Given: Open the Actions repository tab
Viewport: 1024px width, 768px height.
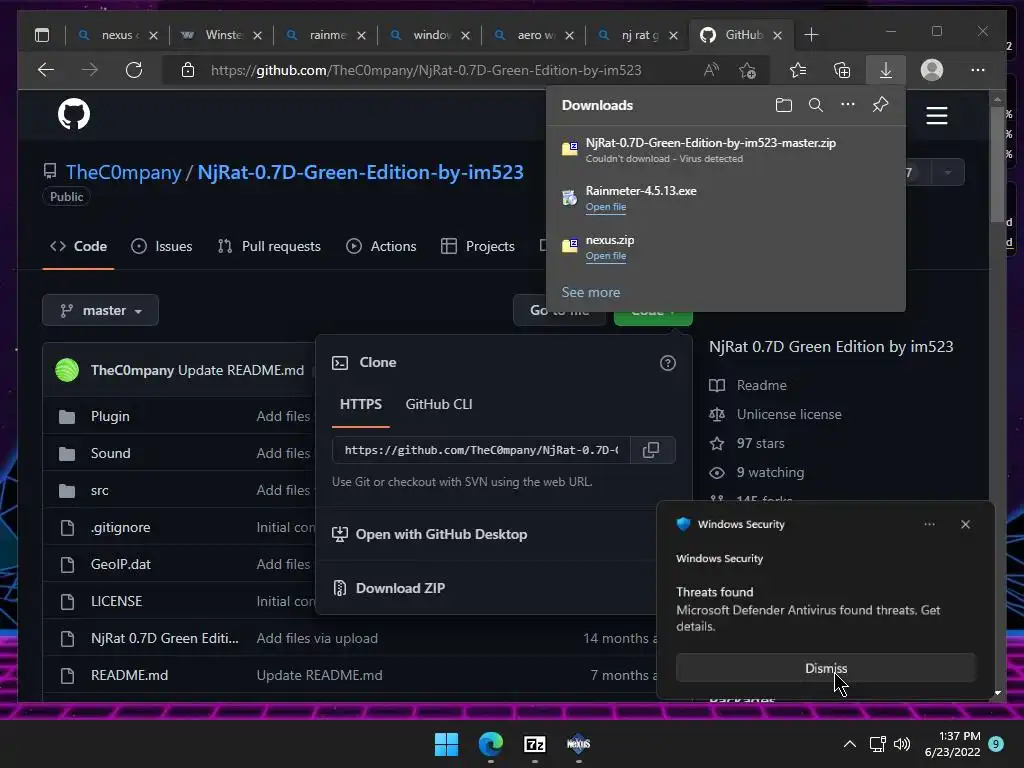Looking at the screenshot, I should point(381,246).
